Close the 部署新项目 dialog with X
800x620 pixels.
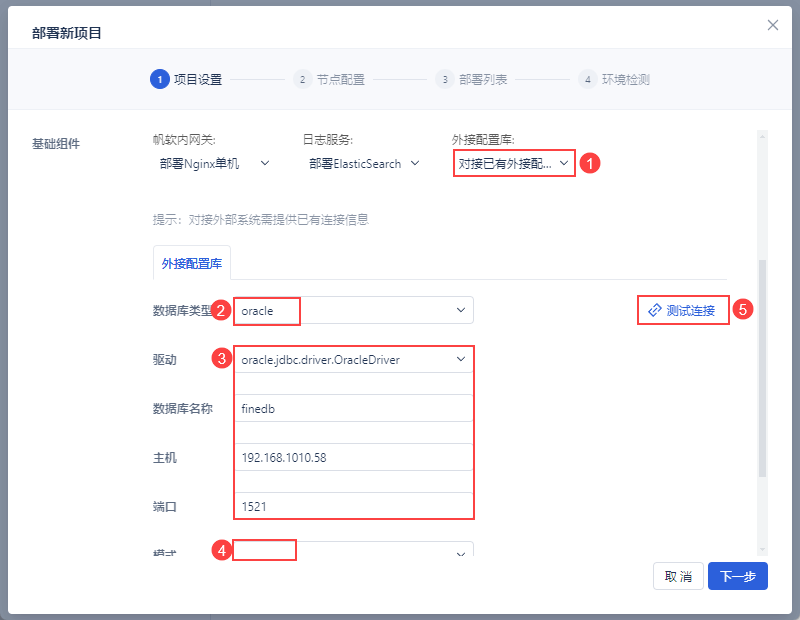pyautogui.click(x=773, y=25)
